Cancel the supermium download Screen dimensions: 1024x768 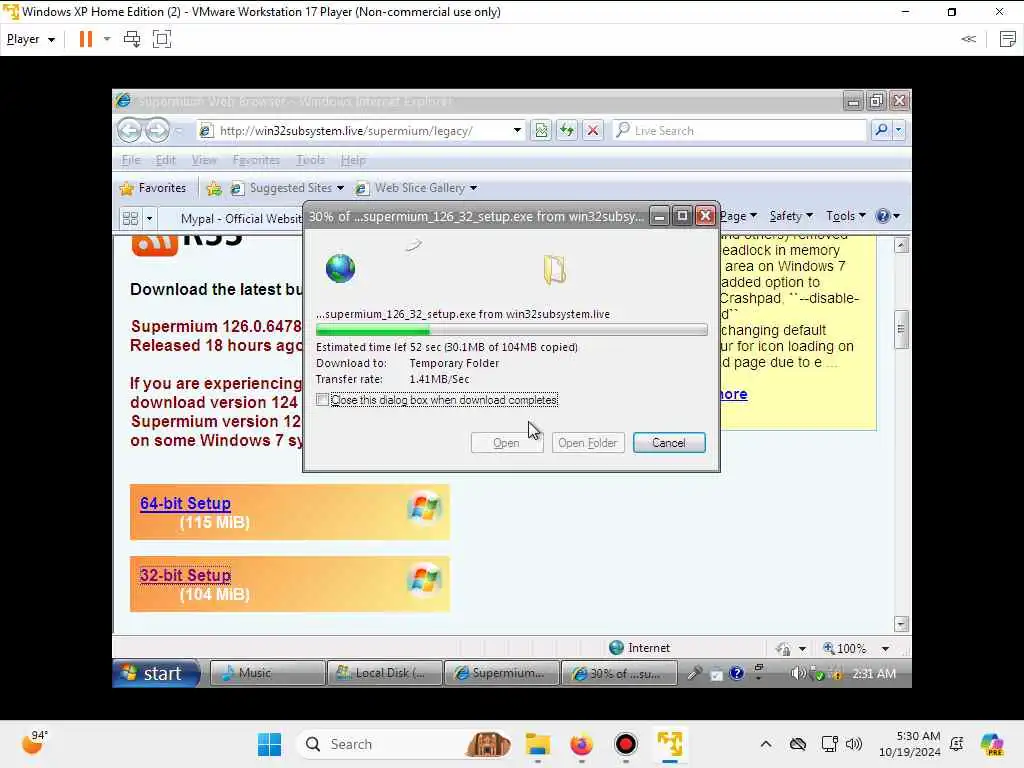(x=669, y=443)
